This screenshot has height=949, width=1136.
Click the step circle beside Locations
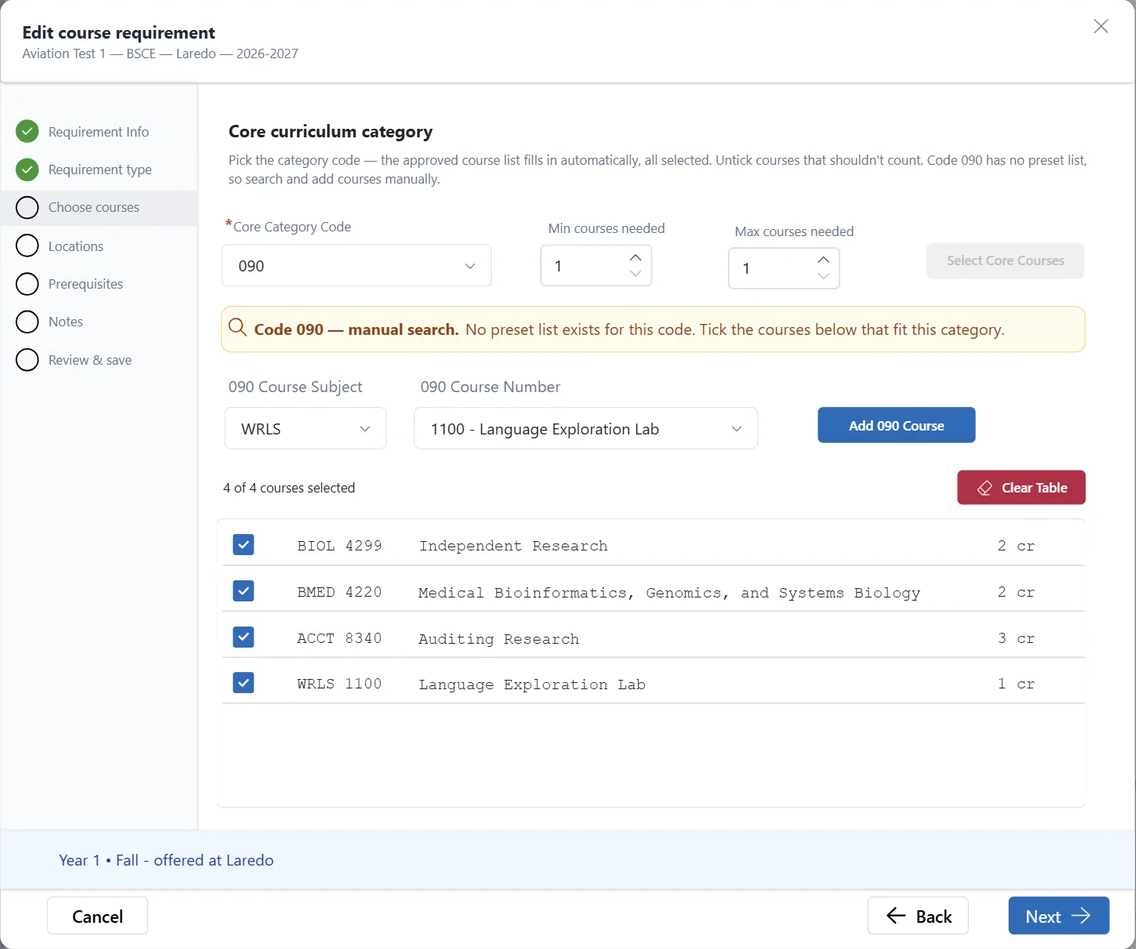point(27,246)
